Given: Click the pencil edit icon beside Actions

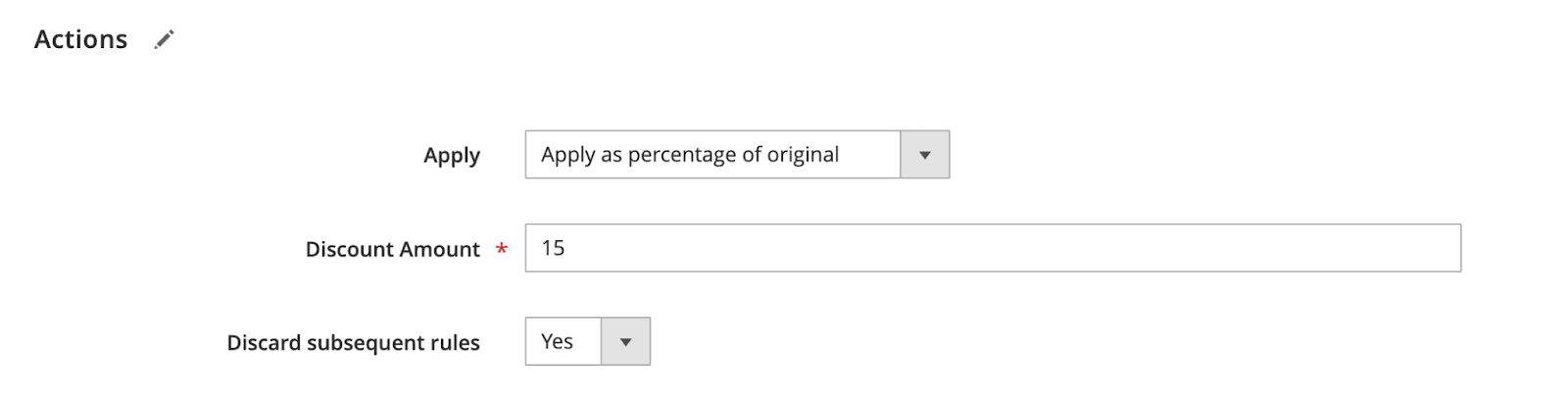Looking at the screenshot, I should pos(164,39).
